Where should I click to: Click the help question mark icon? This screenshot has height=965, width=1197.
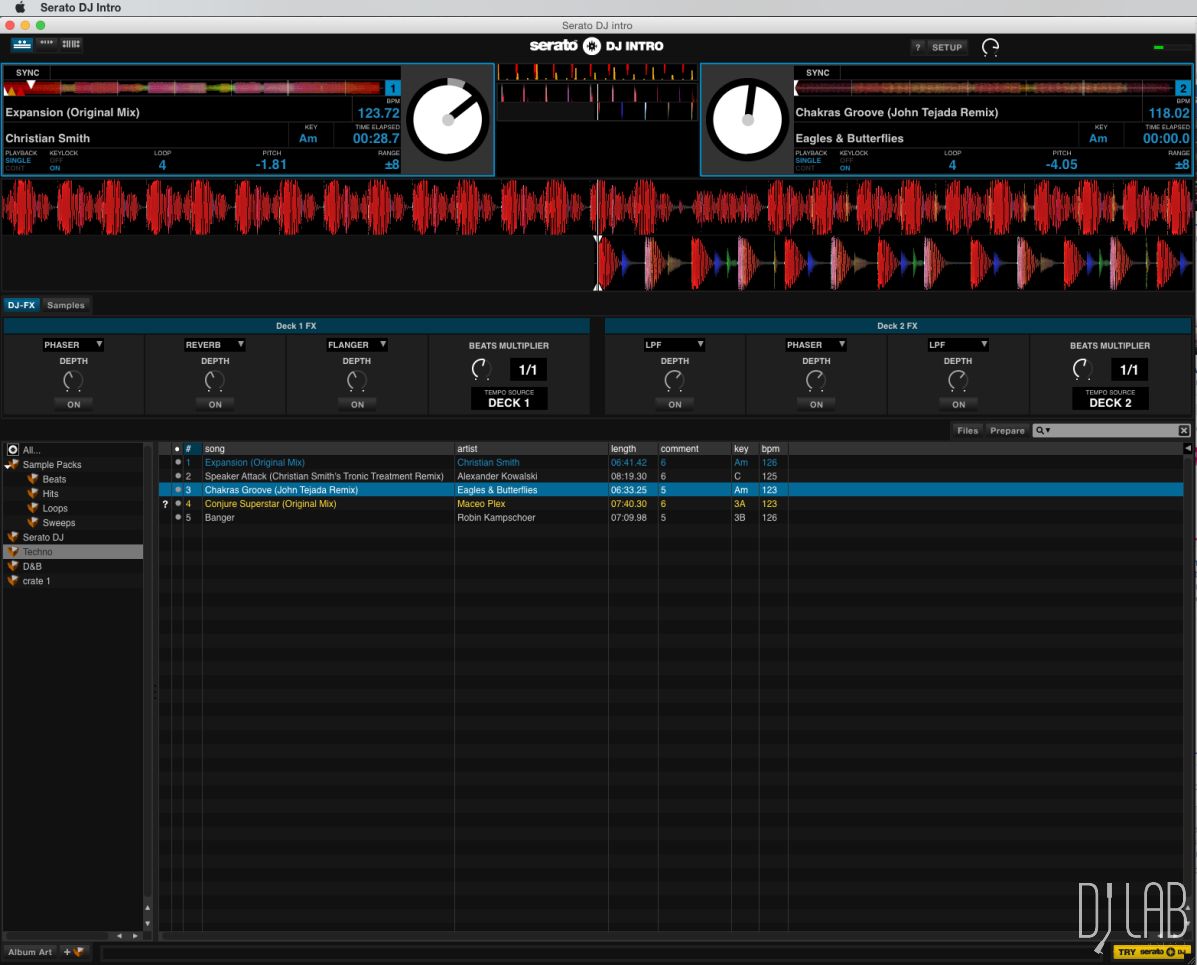917,47
